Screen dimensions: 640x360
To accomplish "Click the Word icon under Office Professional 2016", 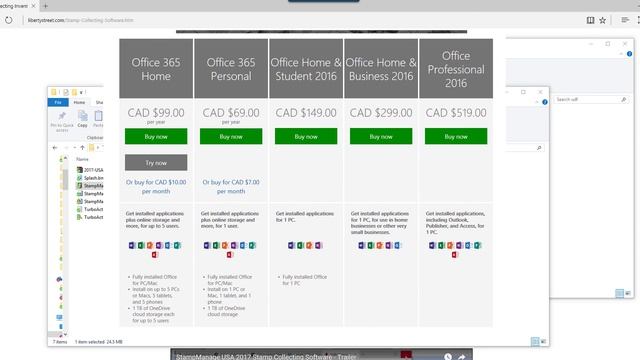I will tap(432, 245).
